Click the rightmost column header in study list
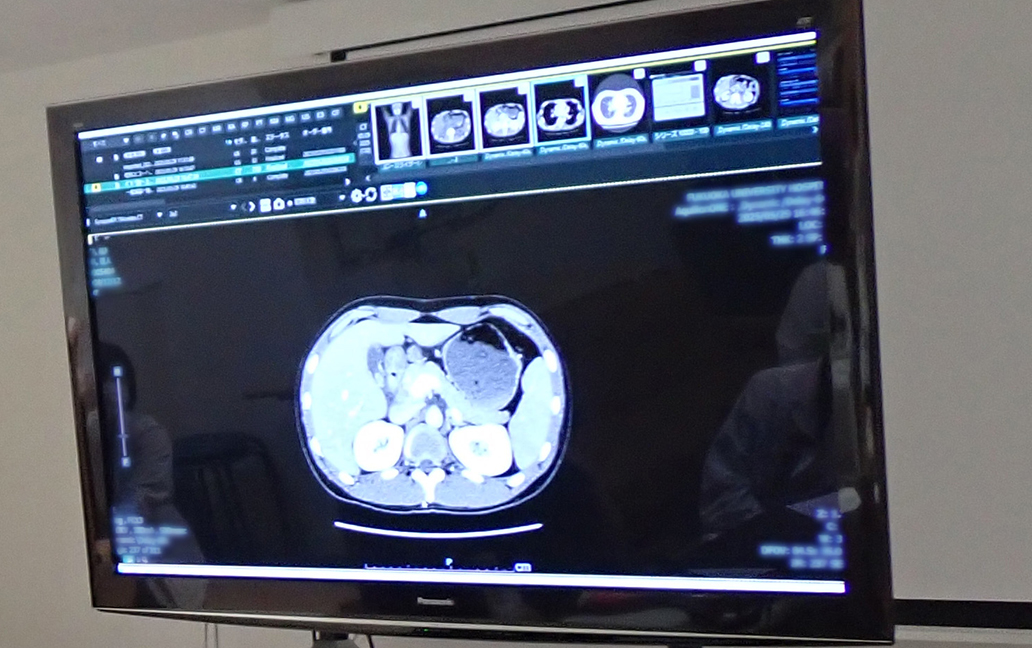 click(x=317, y=131)
